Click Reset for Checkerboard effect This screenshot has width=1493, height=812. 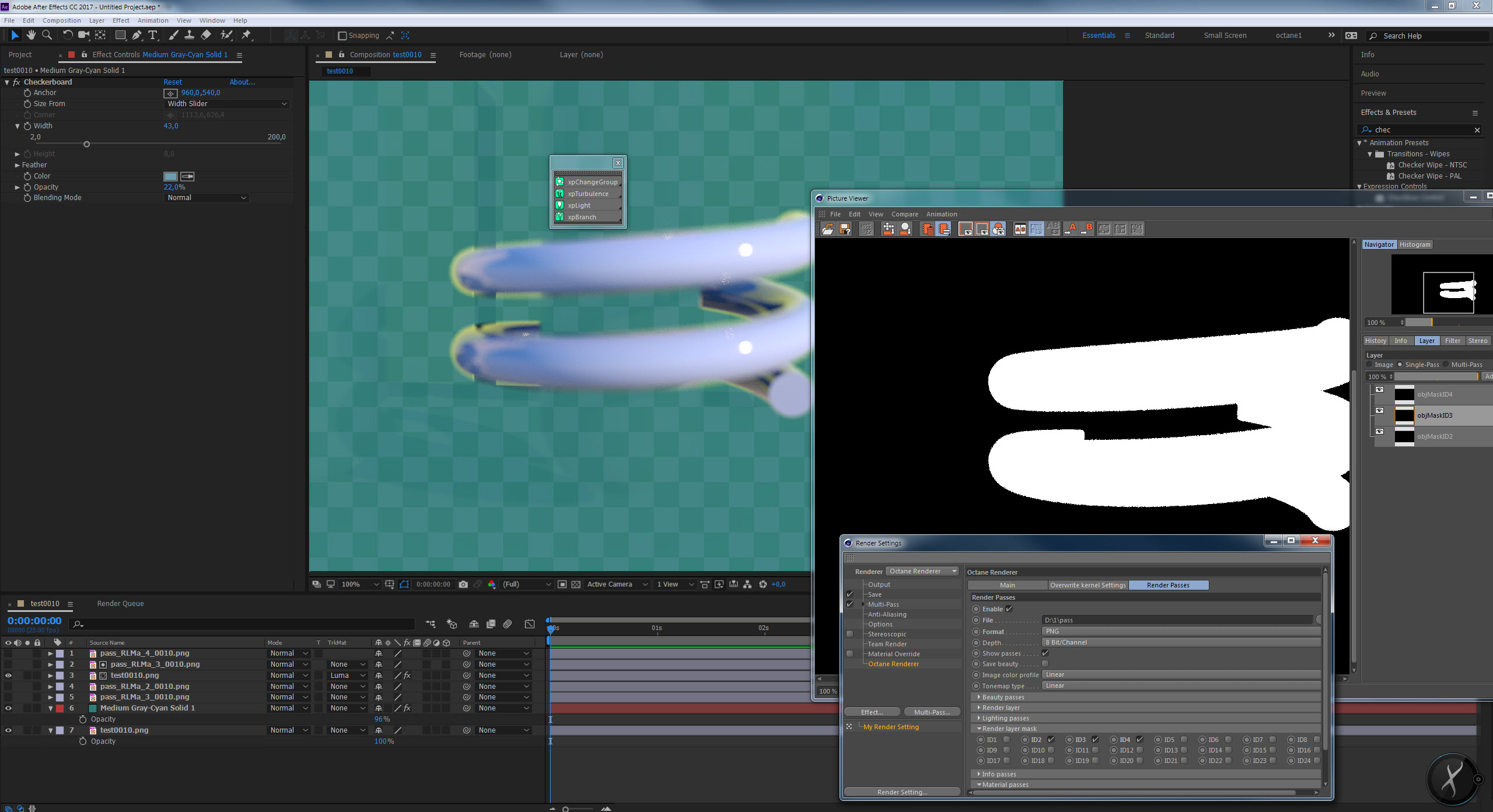173,82
